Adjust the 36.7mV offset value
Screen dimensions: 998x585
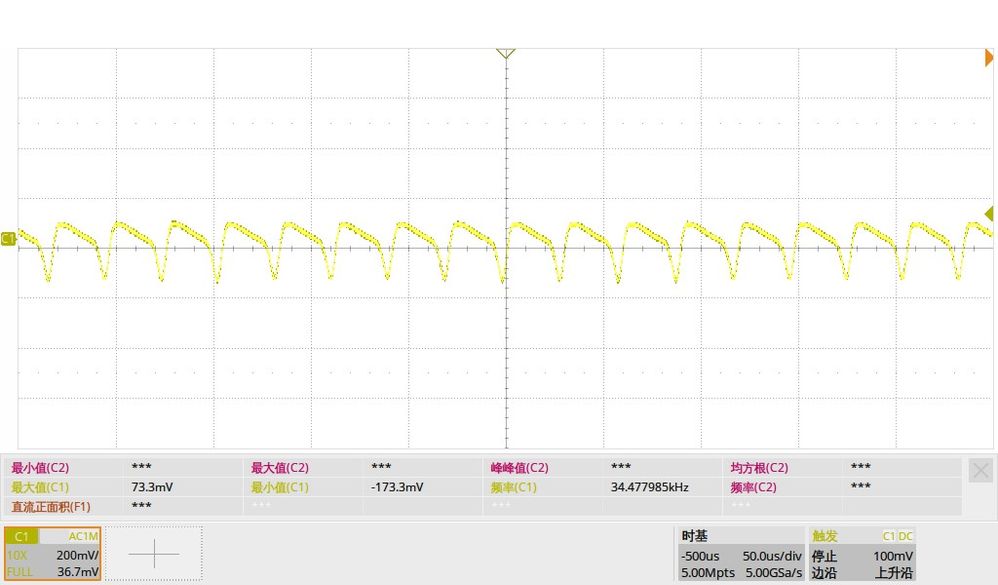click(78, 572)
